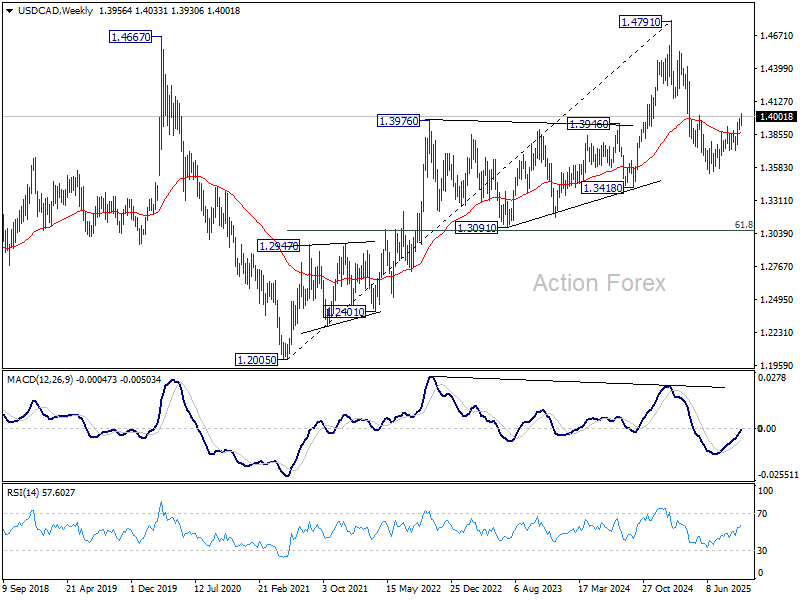800x600 pixels.
Task: Click the 25 Dec 2022 date label
Action: 476,588
